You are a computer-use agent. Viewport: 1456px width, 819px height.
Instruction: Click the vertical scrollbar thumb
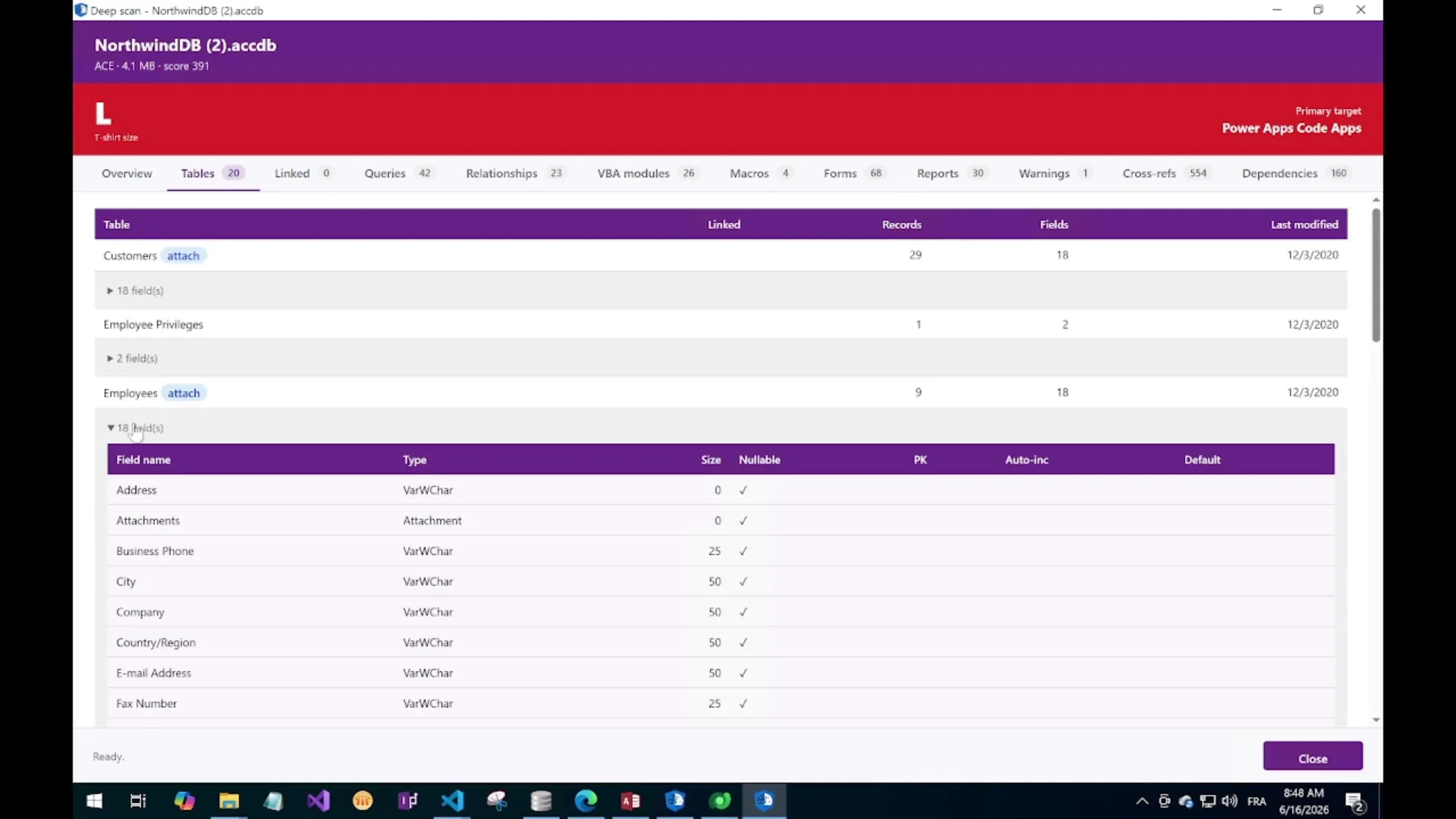click(1376, 275)
